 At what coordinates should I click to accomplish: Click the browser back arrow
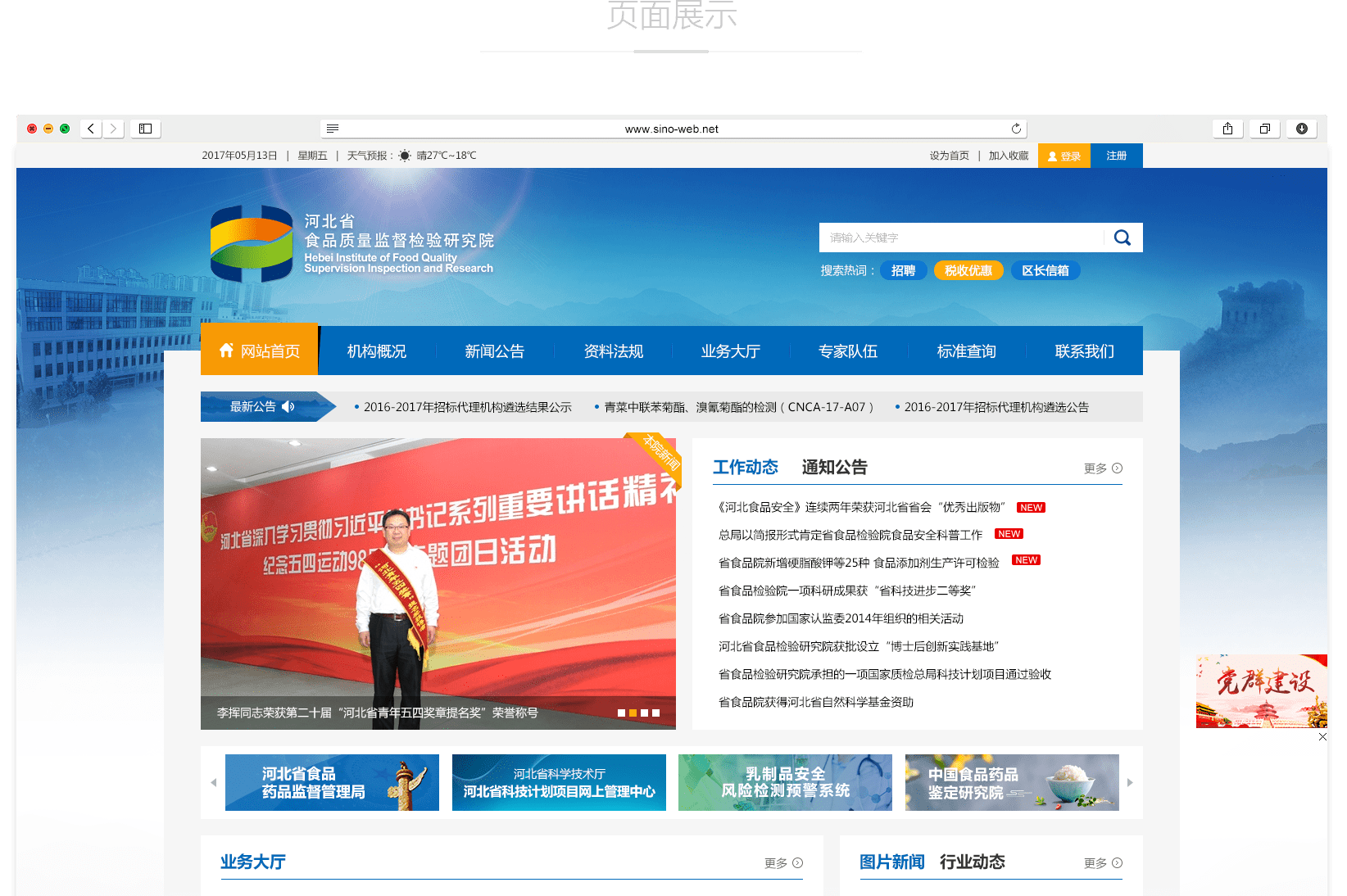click(91, 129)
